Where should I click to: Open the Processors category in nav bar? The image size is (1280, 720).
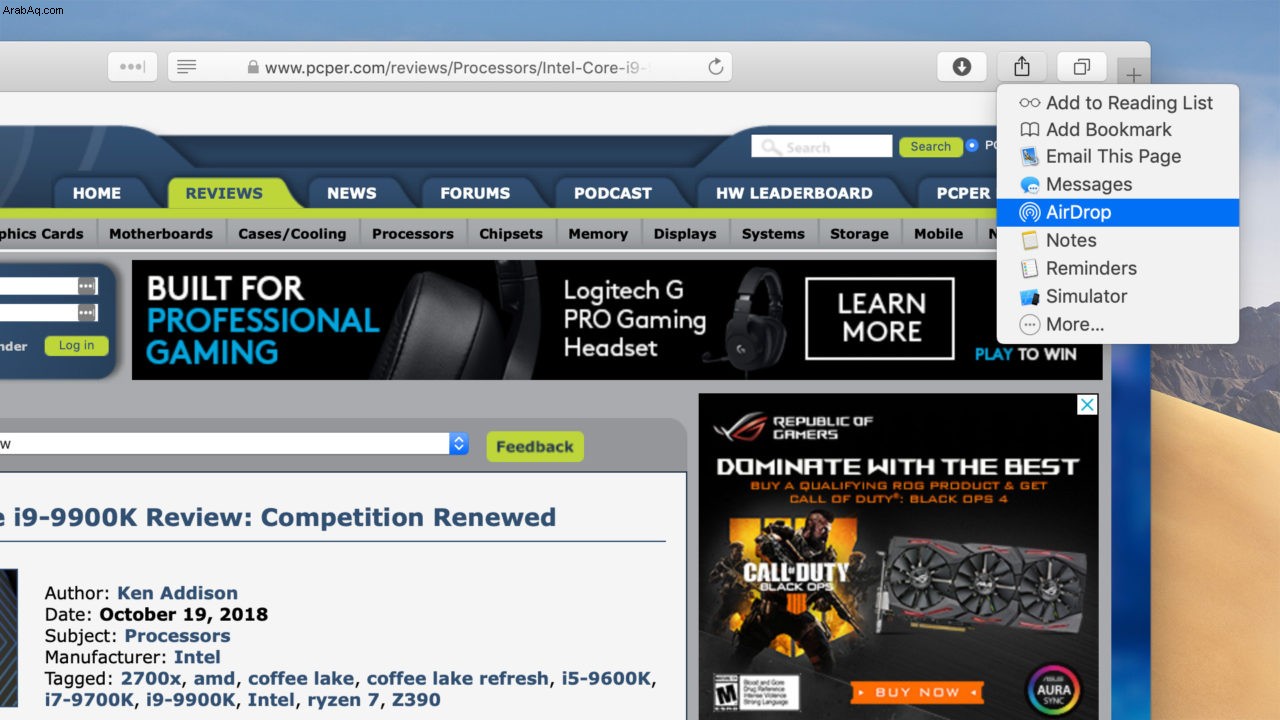click(x=413, y=233)
